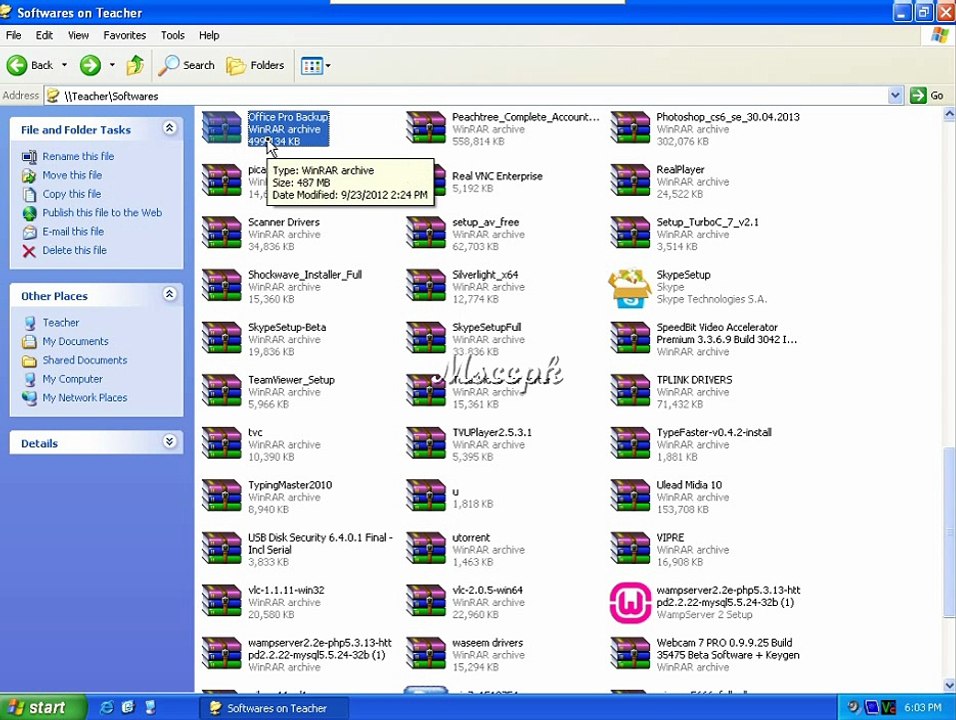Open the Help menu
This screenshot has height=720, width=956.
[x=209, y=35]
